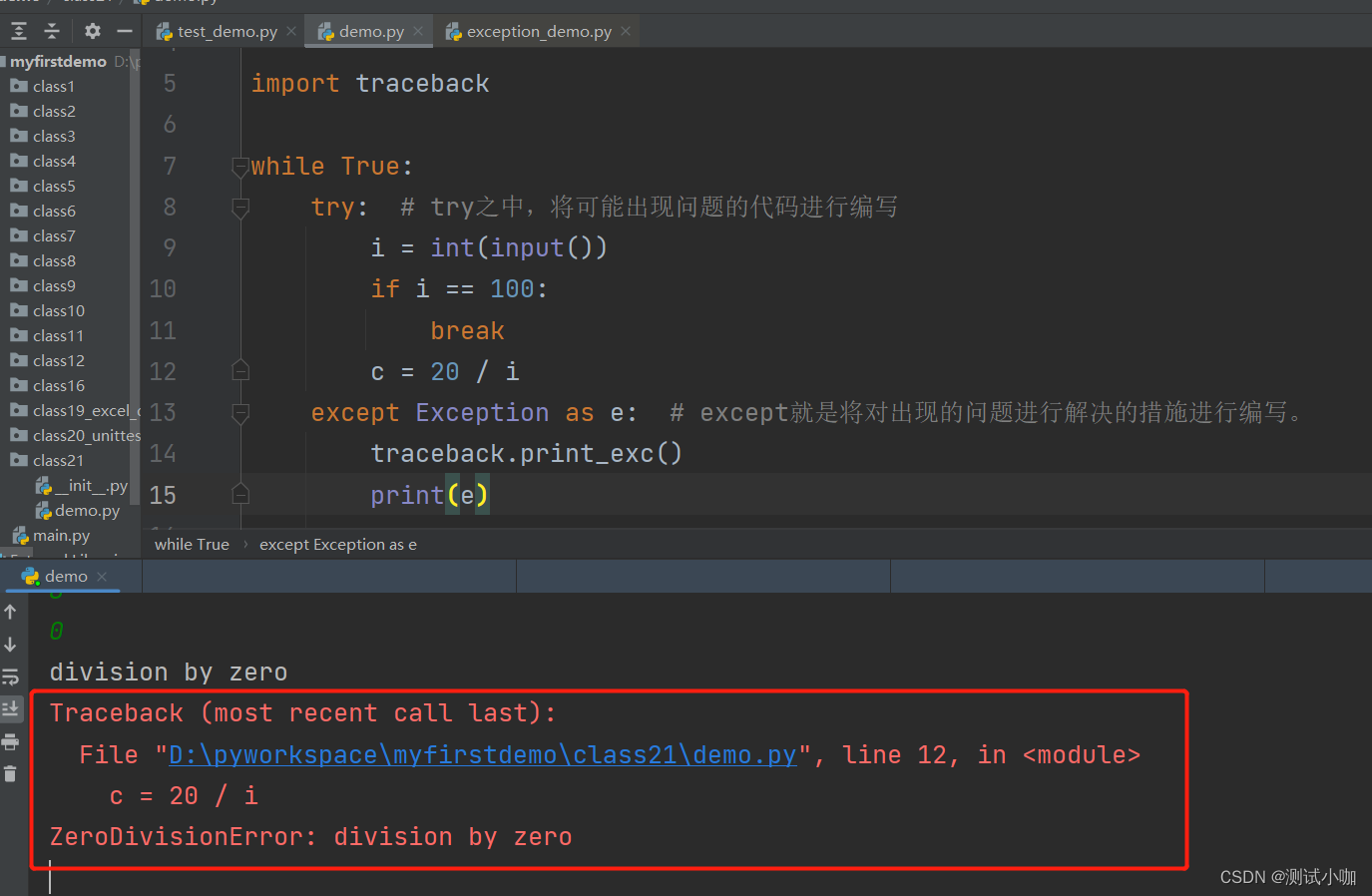The image size is (1372, 896).
Task: Clear console output with the trash icon
Action: (10, 773)
